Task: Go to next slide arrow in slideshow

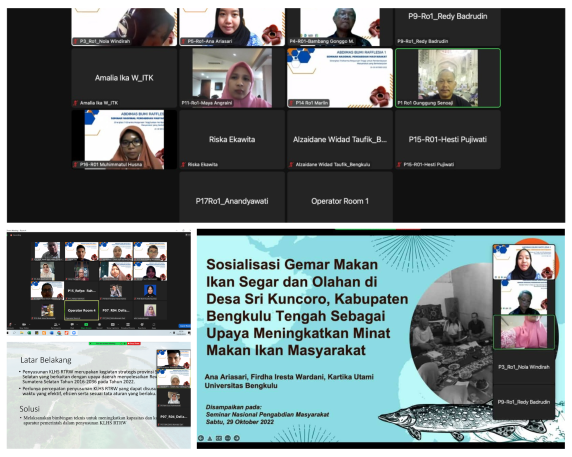Action: pos(237,438)
